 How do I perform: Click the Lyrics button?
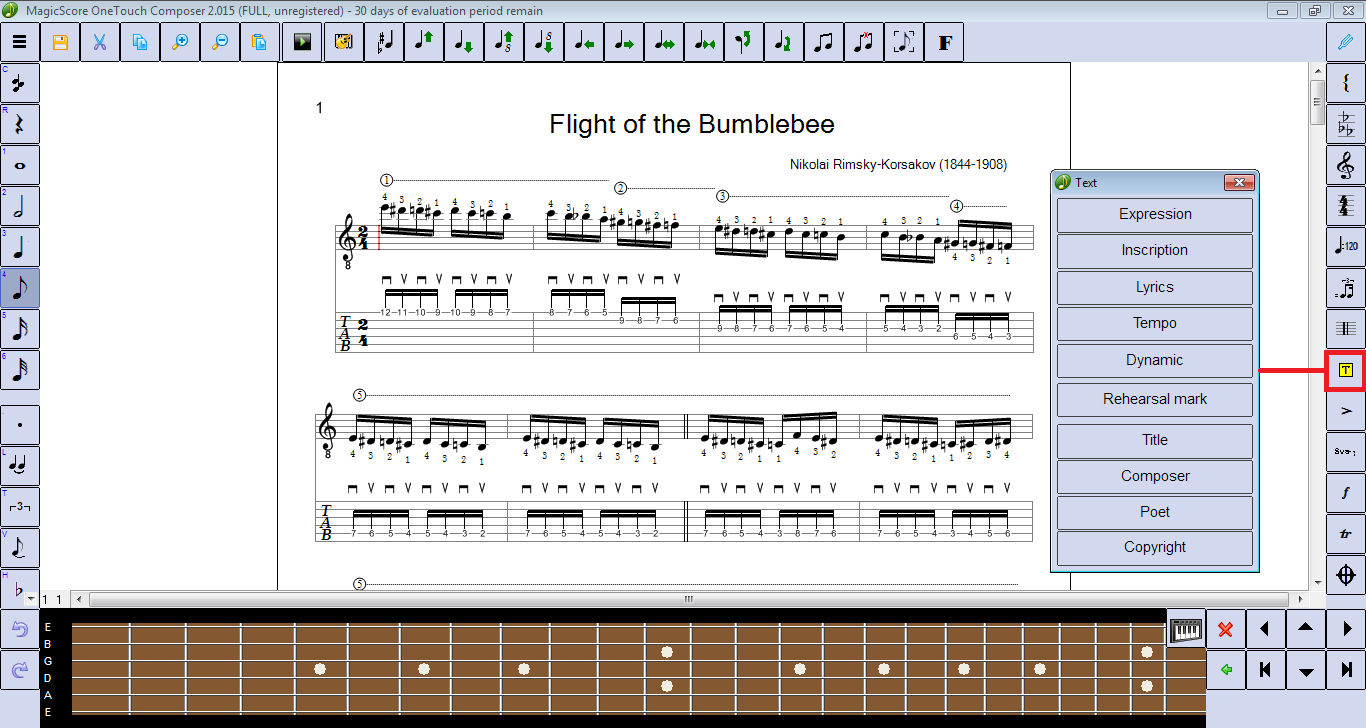1155,287
